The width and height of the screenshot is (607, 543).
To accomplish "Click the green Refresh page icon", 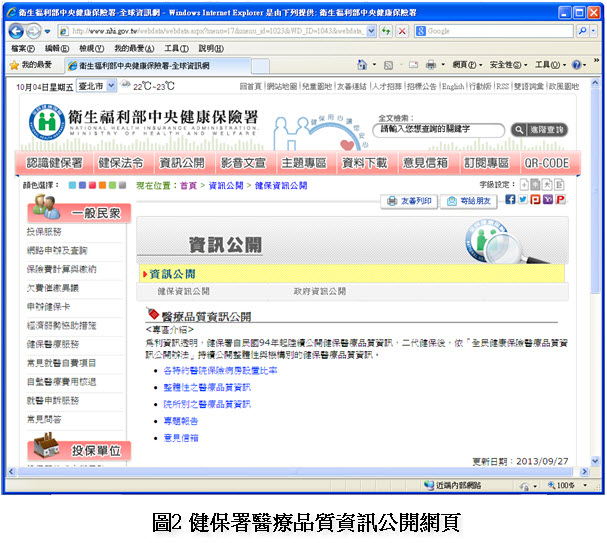I will 386,31.
